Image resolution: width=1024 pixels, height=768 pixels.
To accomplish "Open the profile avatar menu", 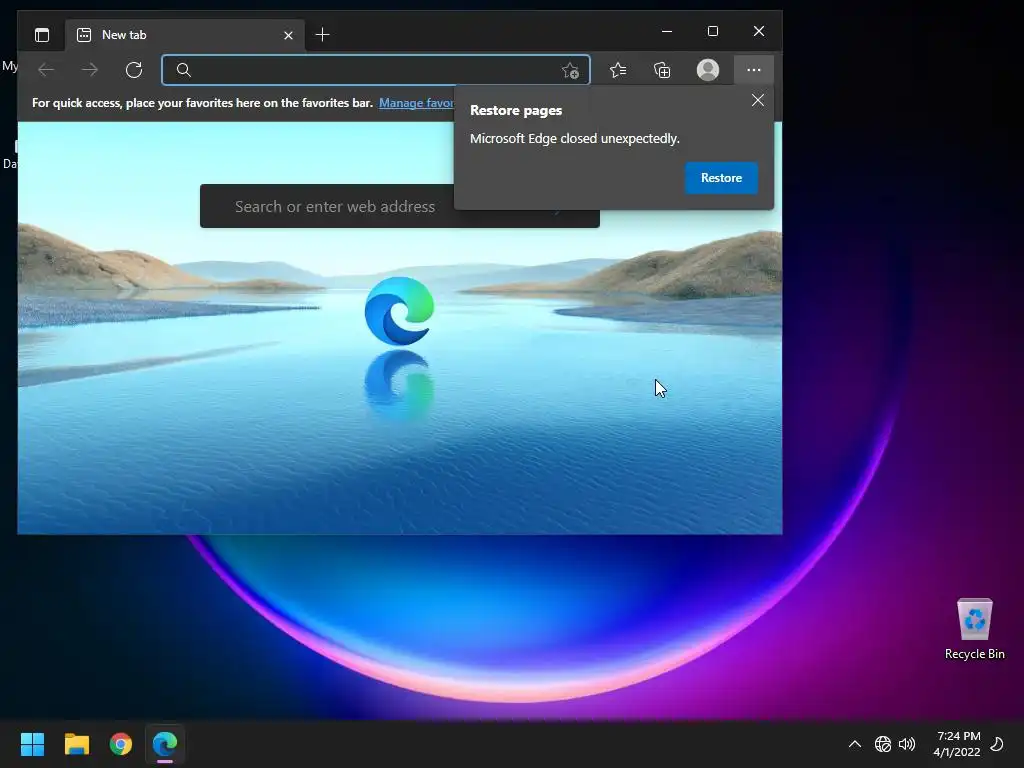I will coord(708,70).
